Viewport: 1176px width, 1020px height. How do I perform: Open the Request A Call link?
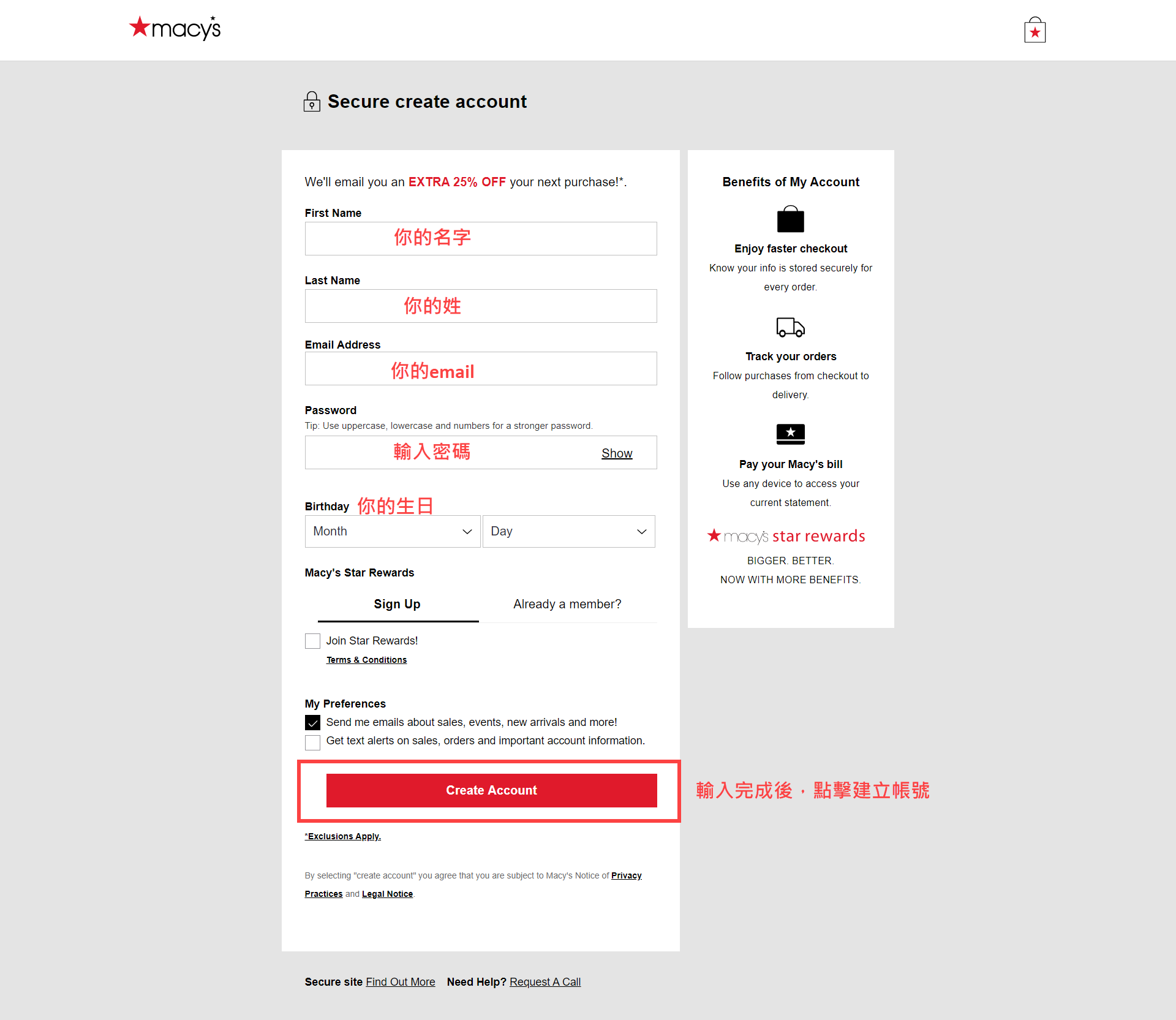click(x=545, y=982)
